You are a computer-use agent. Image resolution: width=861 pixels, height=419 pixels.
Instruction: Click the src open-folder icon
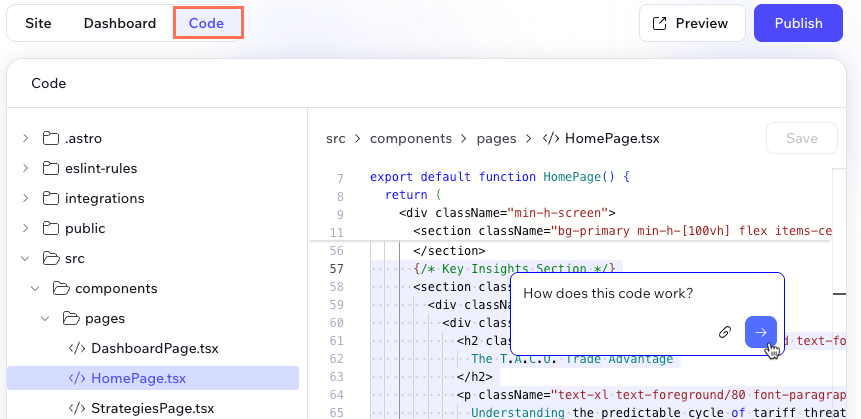tap(51, 258)
